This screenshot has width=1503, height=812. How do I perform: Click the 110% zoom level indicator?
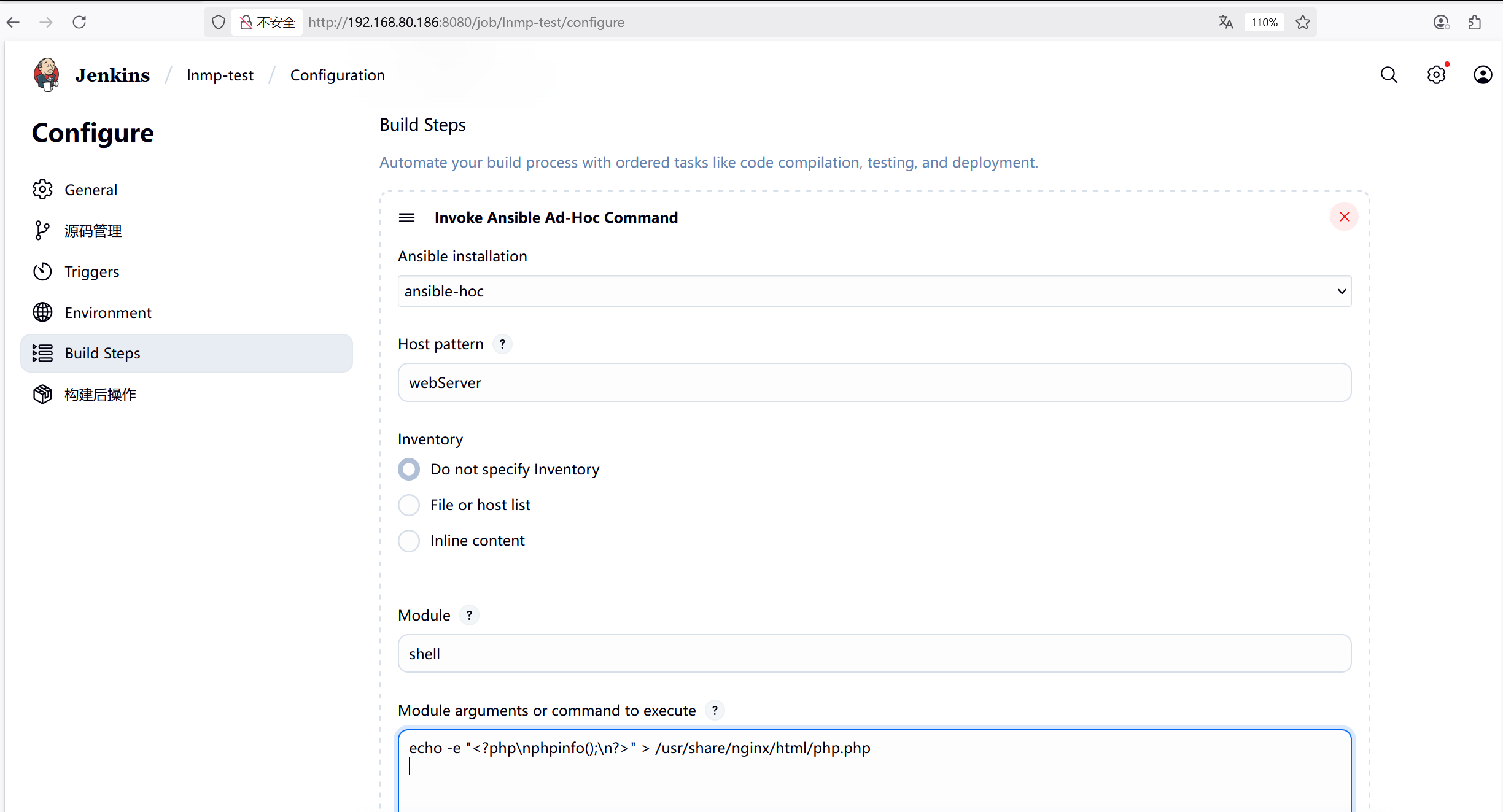(x=1264, y=22)
